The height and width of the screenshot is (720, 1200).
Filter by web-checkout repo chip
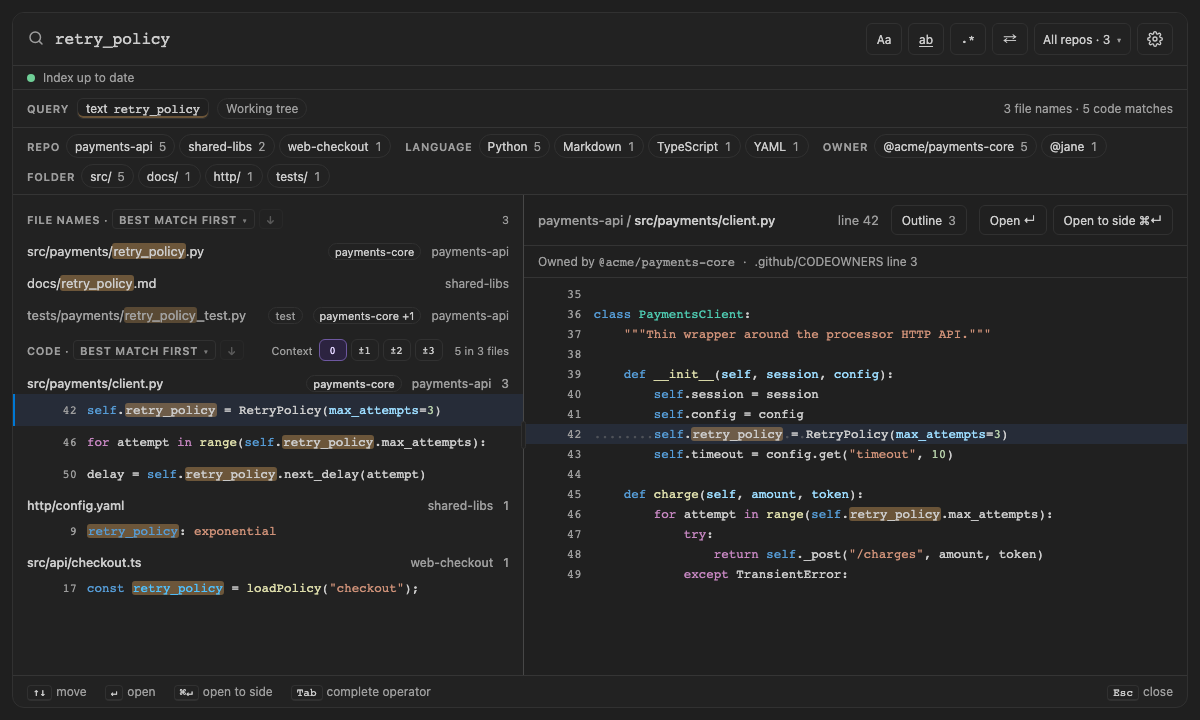(x=334, y=147)
